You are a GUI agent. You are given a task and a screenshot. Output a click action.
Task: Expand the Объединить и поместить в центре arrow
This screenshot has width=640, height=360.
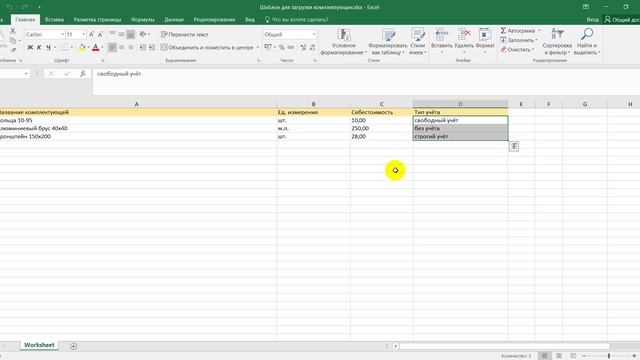point(258,48)
